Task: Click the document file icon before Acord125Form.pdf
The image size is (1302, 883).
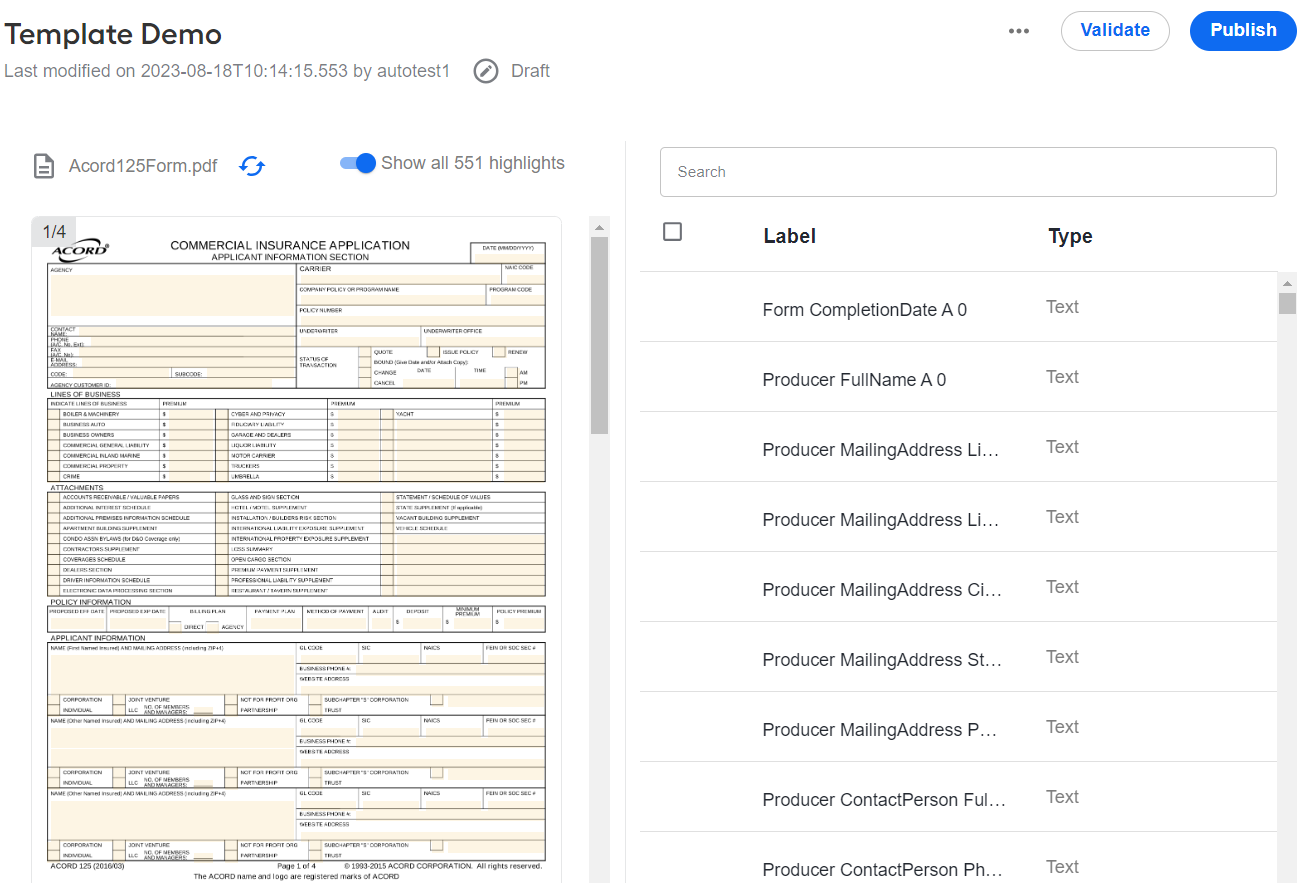Action: click(x=44, y=166)
